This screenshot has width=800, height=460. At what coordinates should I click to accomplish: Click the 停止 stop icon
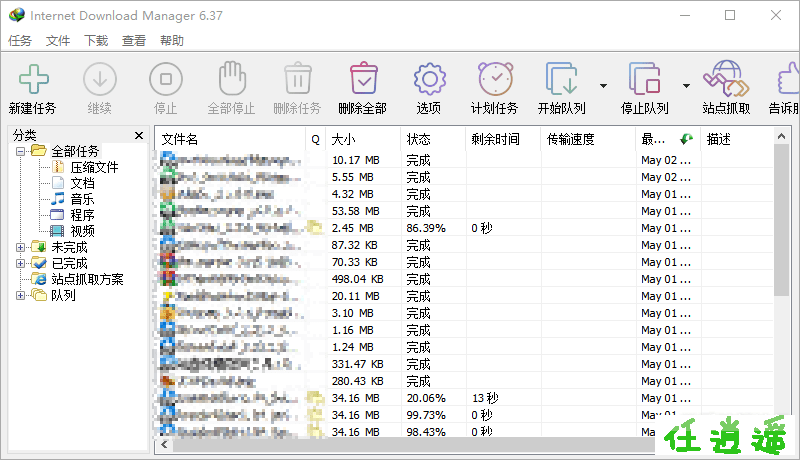click(166, 79)
